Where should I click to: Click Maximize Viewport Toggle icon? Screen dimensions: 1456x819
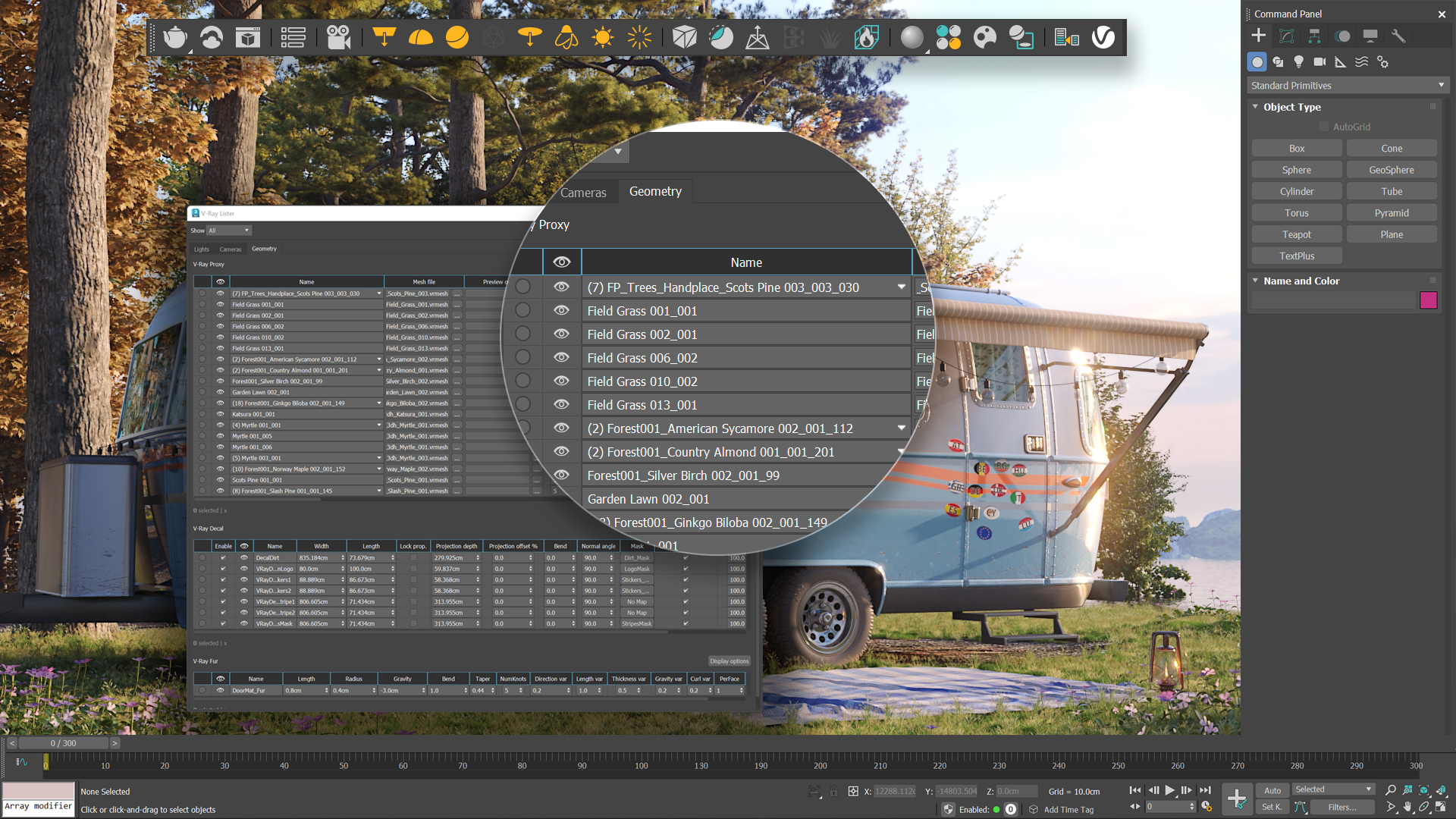point(1441,808)
